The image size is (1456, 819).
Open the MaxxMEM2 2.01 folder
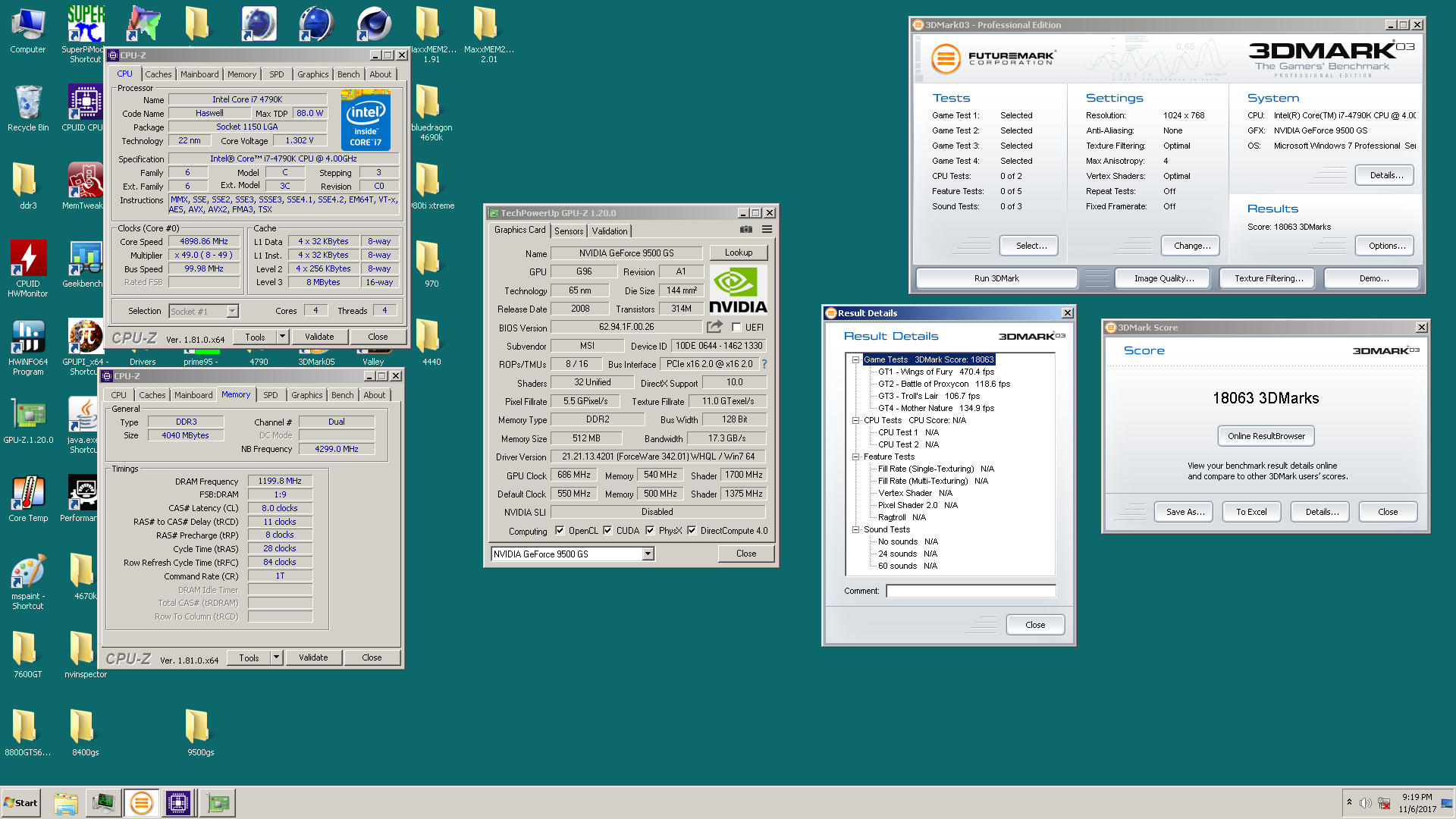(489, 34)
